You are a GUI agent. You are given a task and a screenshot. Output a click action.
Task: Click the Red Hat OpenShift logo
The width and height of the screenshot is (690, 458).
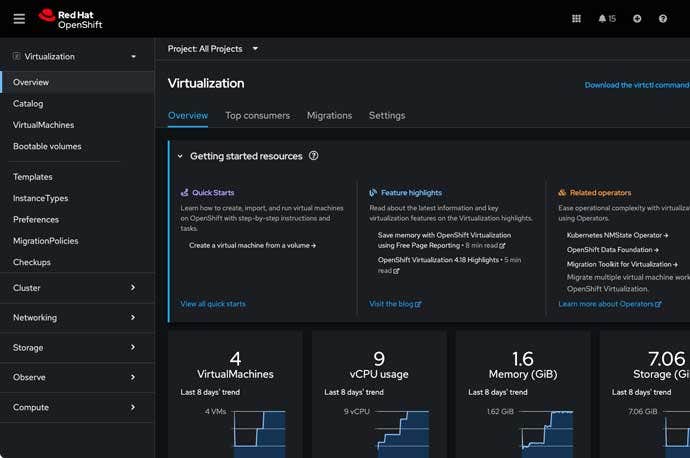[70, 18]
